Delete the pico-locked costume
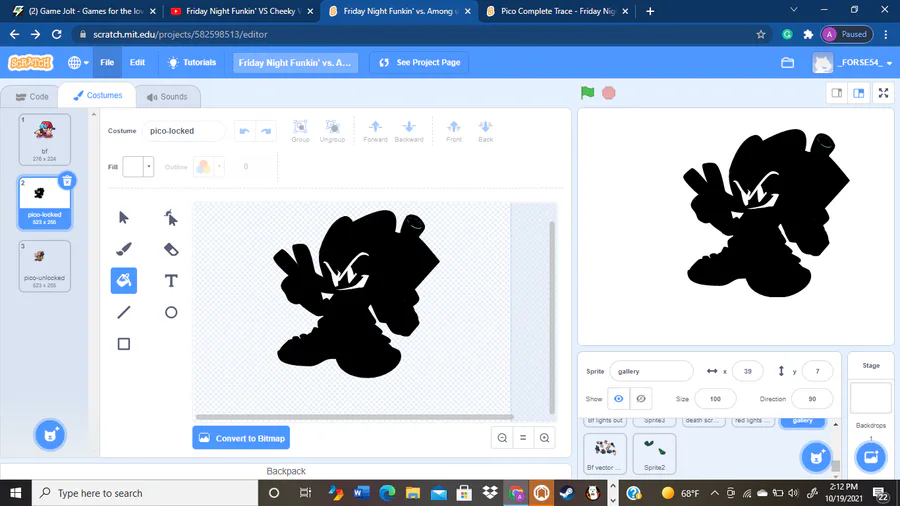Screen dimensions: 900x506 (67, 181)
